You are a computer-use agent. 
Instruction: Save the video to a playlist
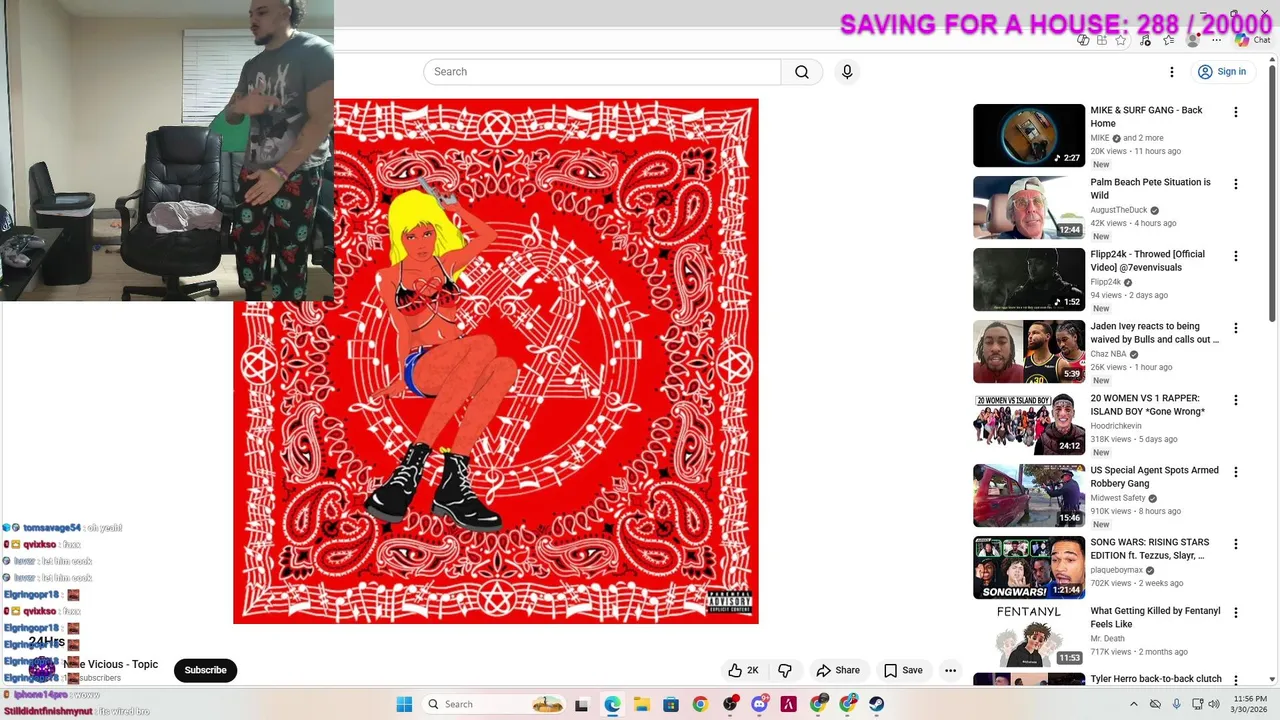pos(903,670)
